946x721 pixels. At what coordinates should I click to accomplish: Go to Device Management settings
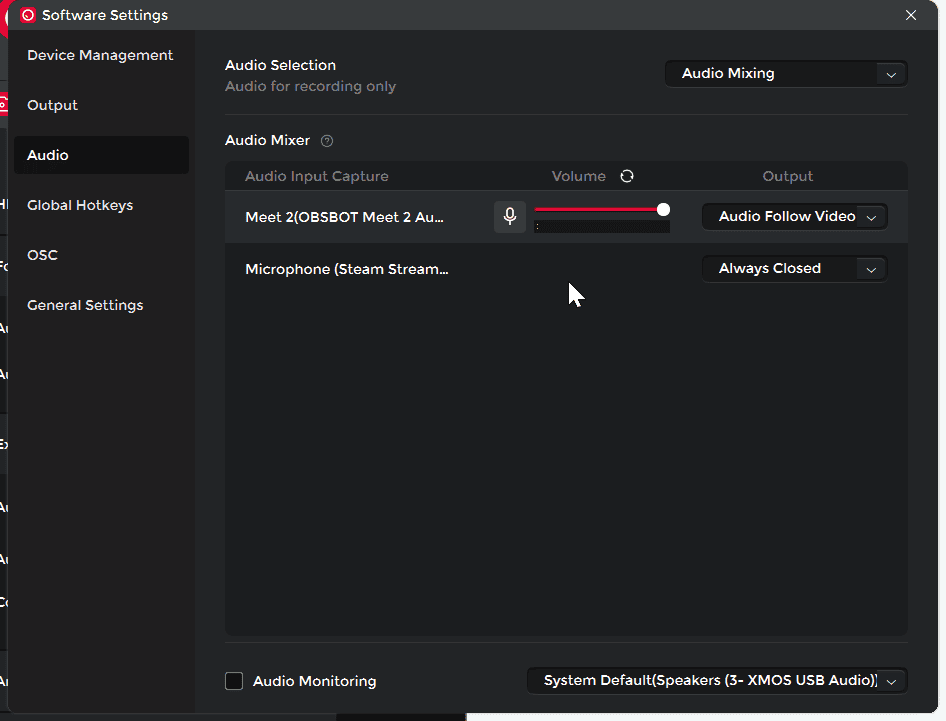tap(100, 55)
